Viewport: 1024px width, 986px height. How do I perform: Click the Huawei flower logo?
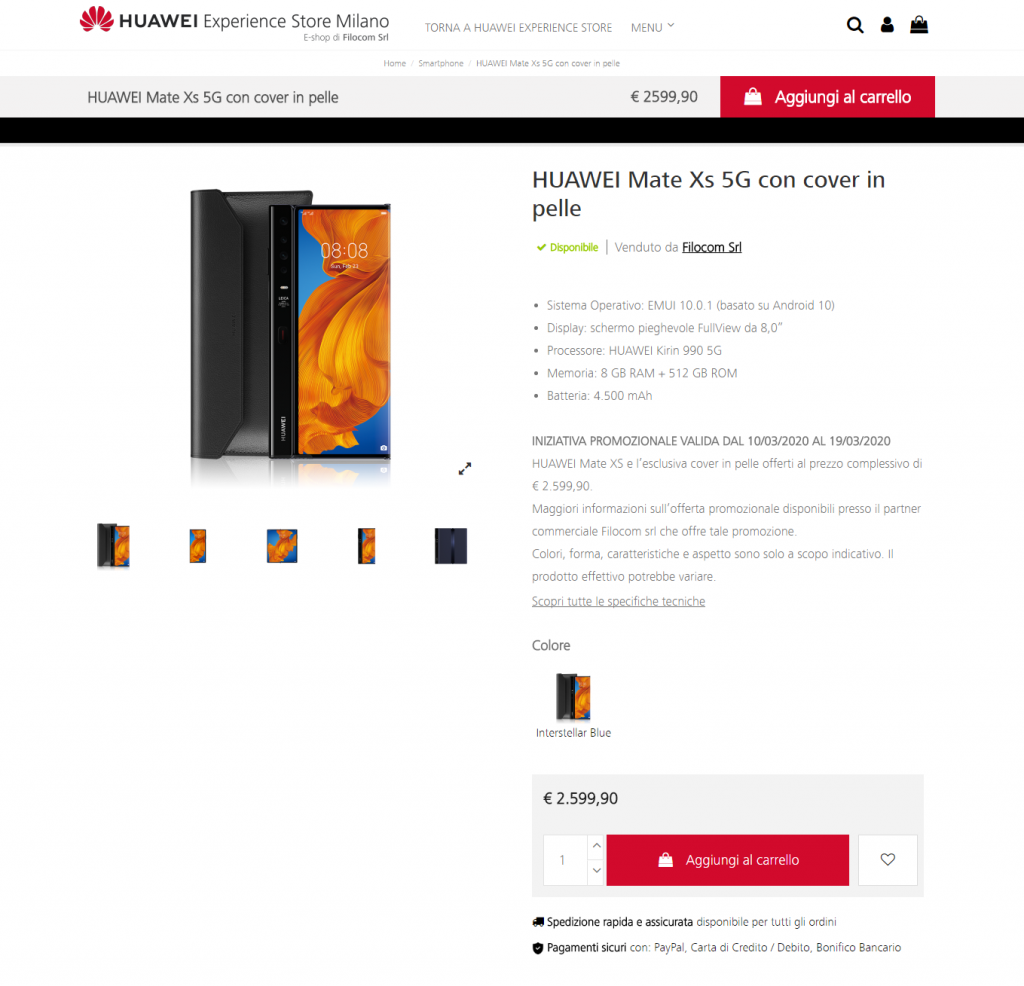97,19
